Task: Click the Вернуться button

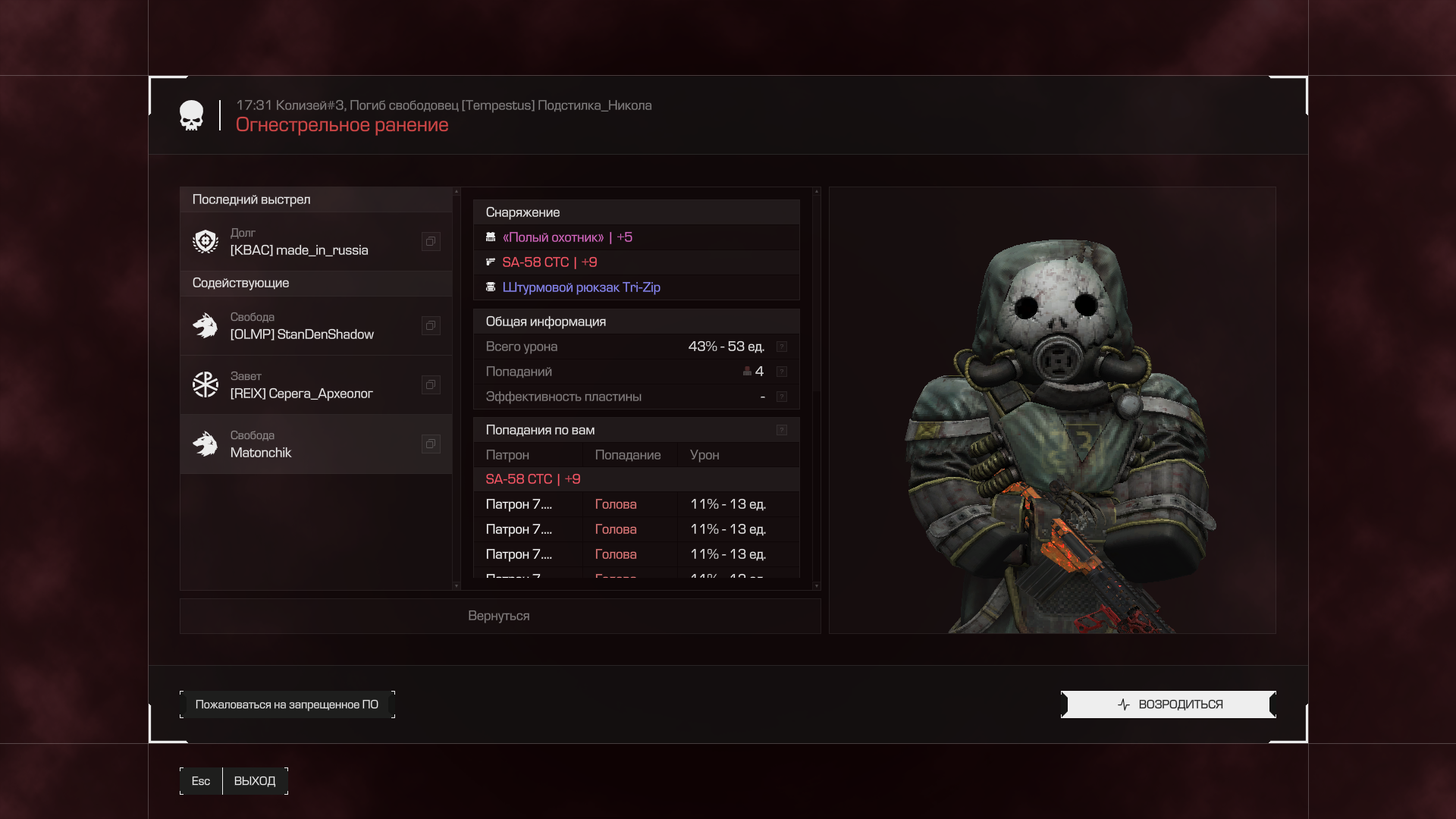Action: point(500,616)
